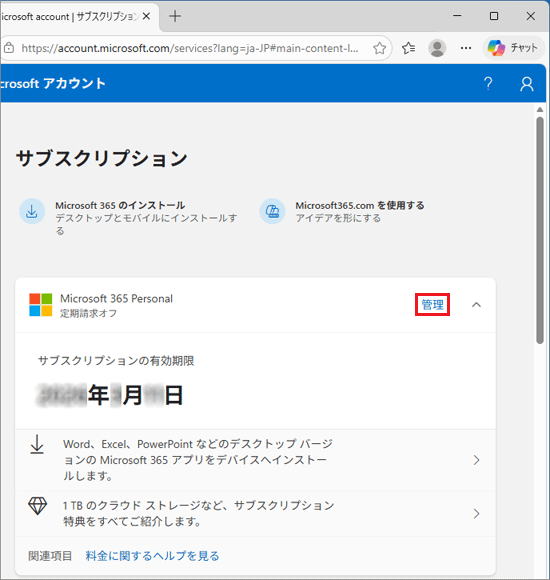Add this page to favorites with star icon
This screenshot has height=580, width=550.
379,48
